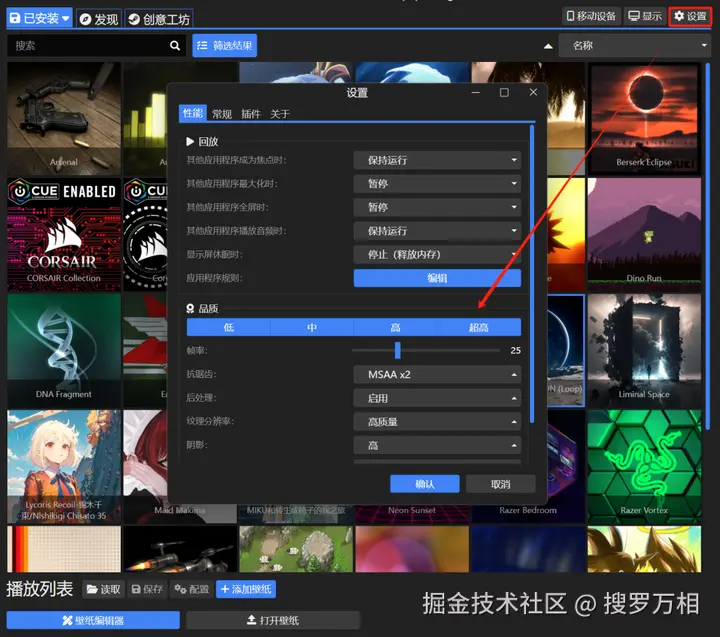This screenshot has width=720, height=637.
Task: Click the 帧率 frame rate slider
Action: 426,350
